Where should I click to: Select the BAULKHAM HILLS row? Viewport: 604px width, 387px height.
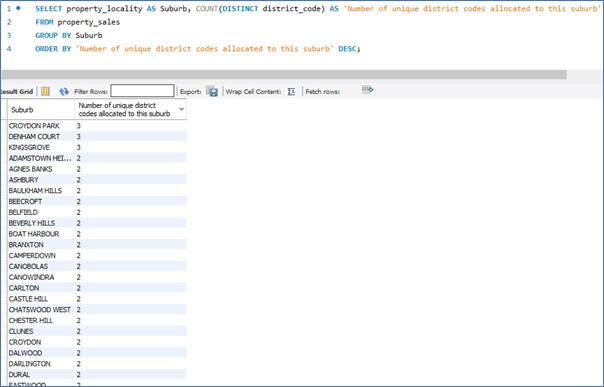97,191
